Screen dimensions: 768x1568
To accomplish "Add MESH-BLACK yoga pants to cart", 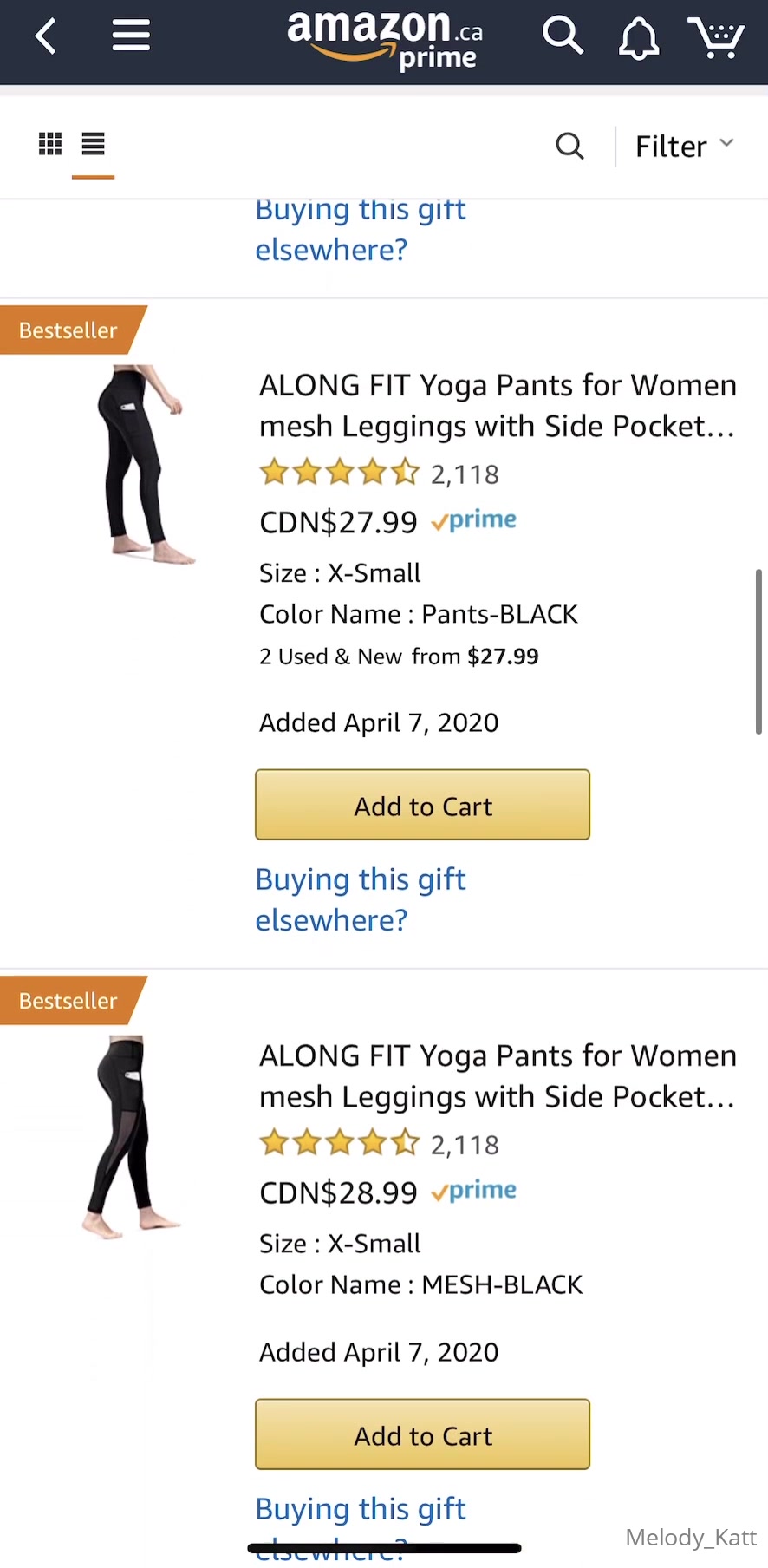I will click(422, 1434).
